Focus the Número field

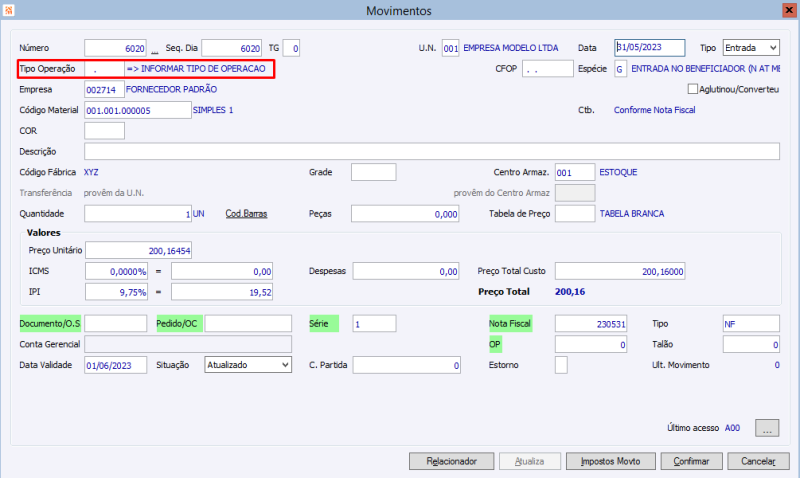(x=115, y=48)
